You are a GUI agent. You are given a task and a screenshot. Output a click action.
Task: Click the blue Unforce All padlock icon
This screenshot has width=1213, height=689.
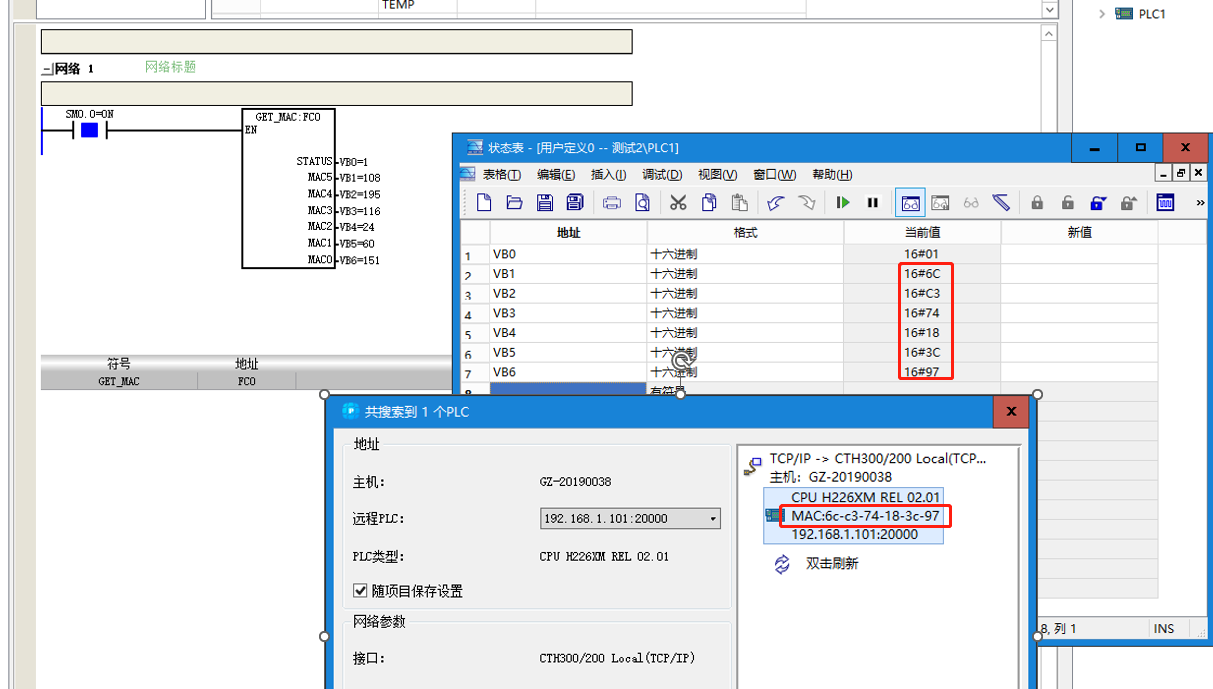pyautogui.click(x=1098, y=203)
